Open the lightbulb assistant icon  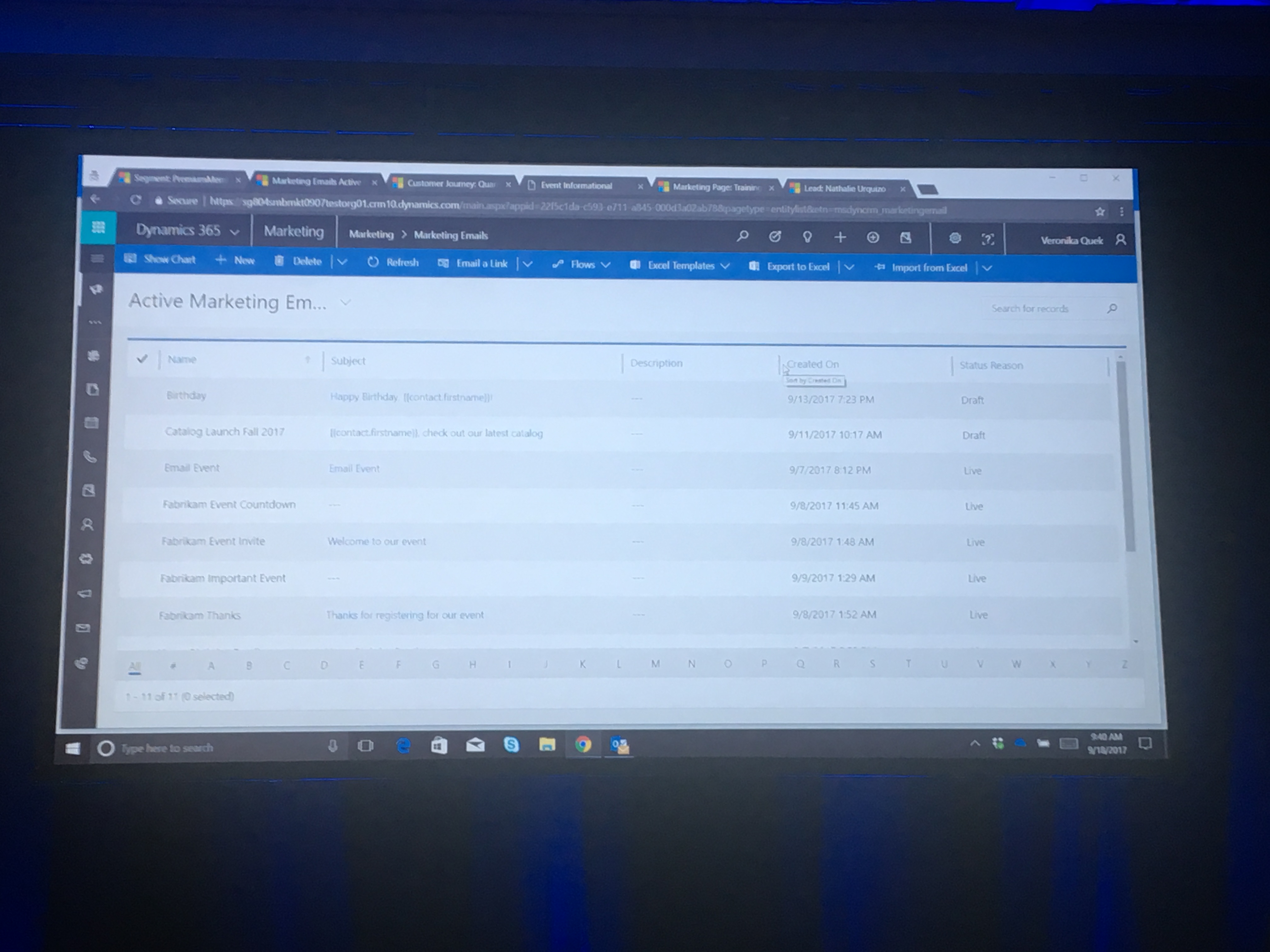tap(807, 237)
